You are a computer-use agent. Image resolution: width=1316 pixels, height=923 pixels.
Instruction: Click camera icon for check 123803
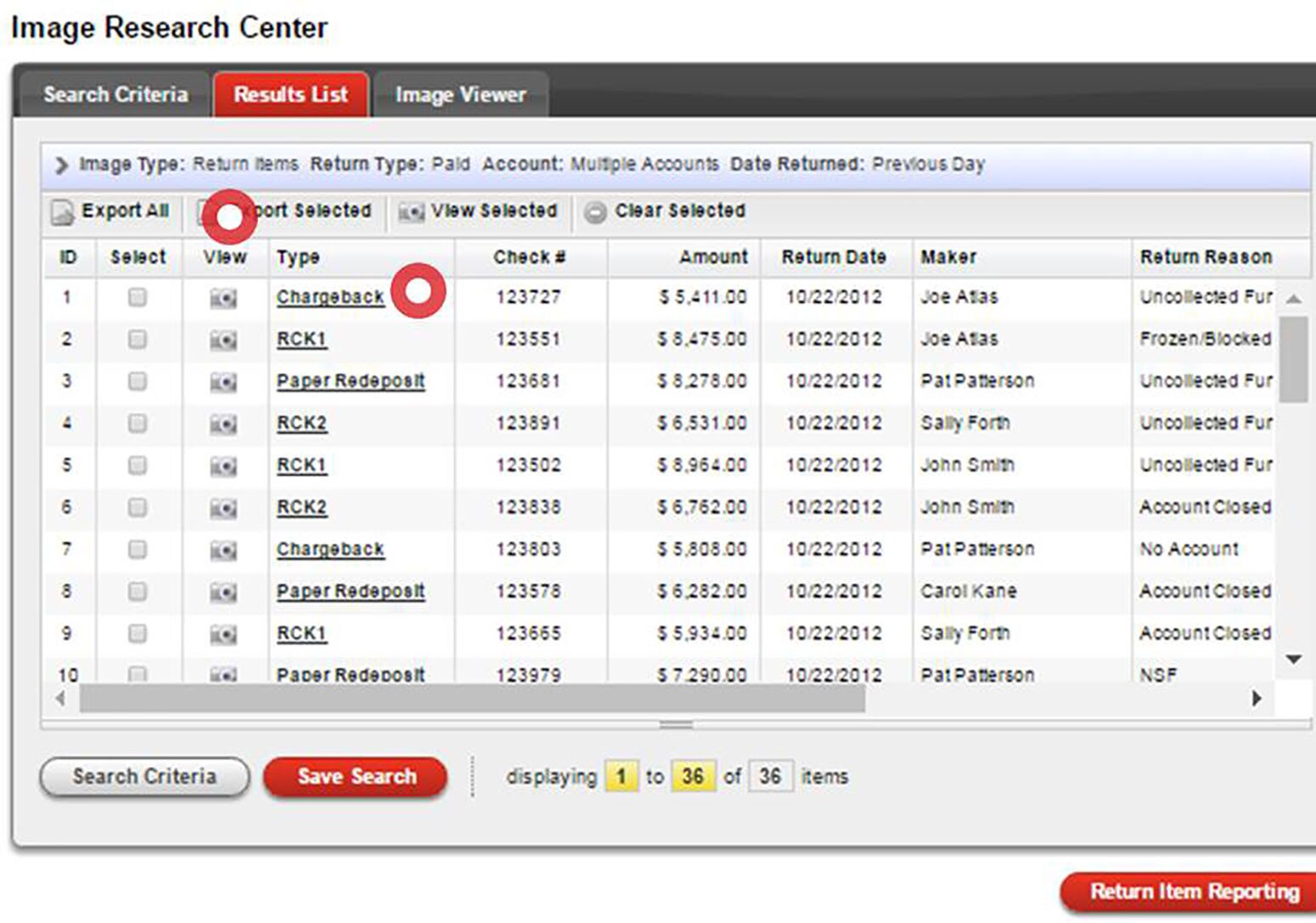click(223, 550)
